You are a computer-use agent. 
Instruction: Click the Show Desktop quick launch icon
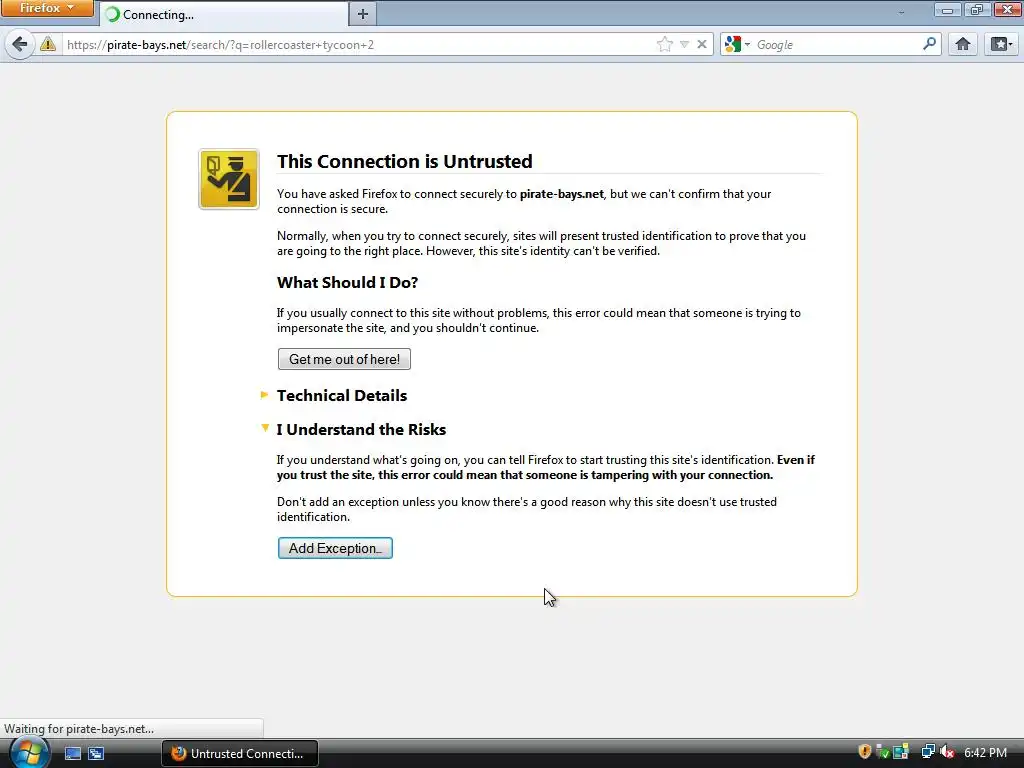(x=72, y=753)
